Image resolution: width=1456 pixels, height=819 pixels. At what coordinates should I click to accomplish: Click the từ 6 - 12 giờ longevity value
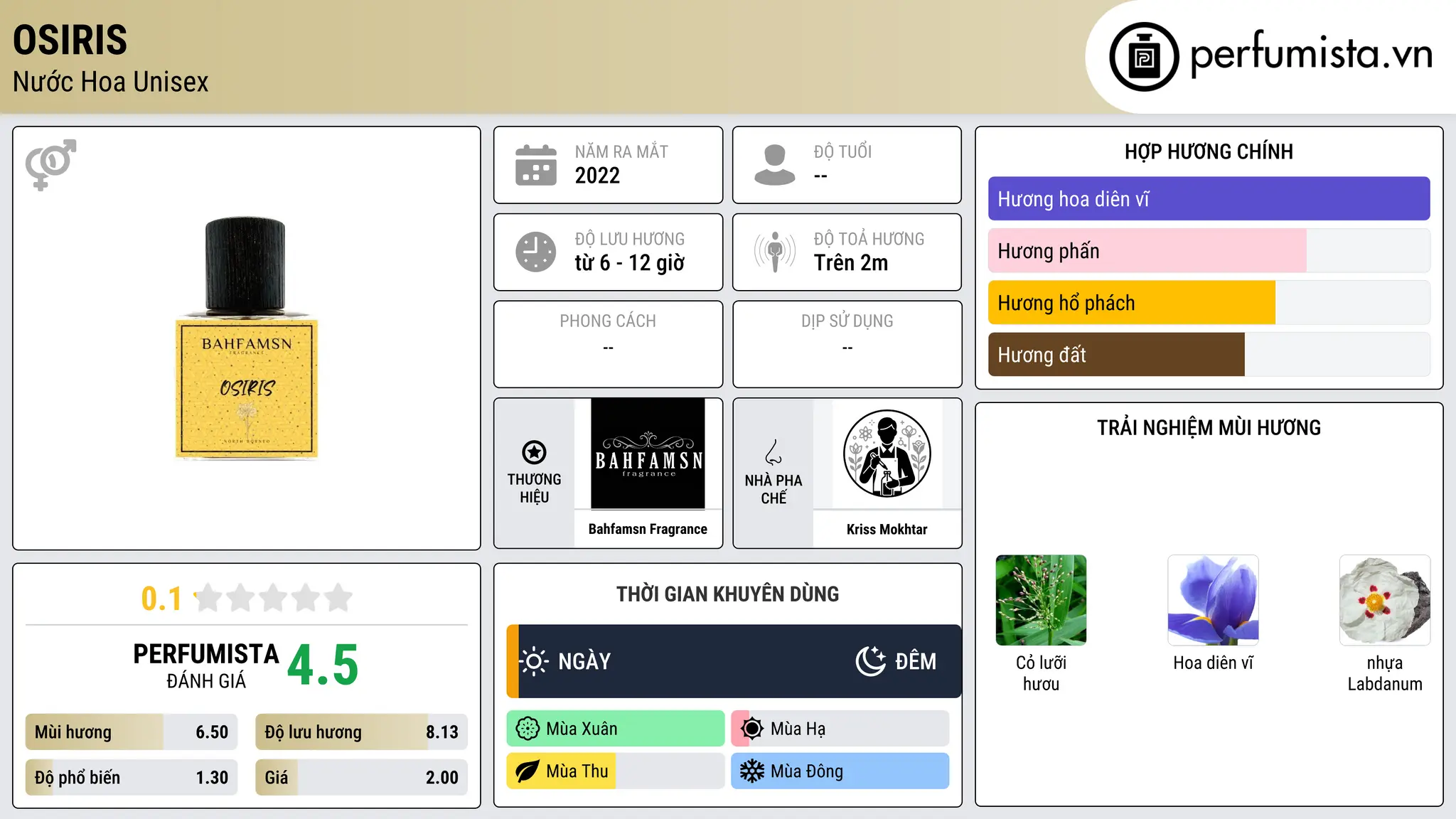pyautogui.click(x=630, y=263)
